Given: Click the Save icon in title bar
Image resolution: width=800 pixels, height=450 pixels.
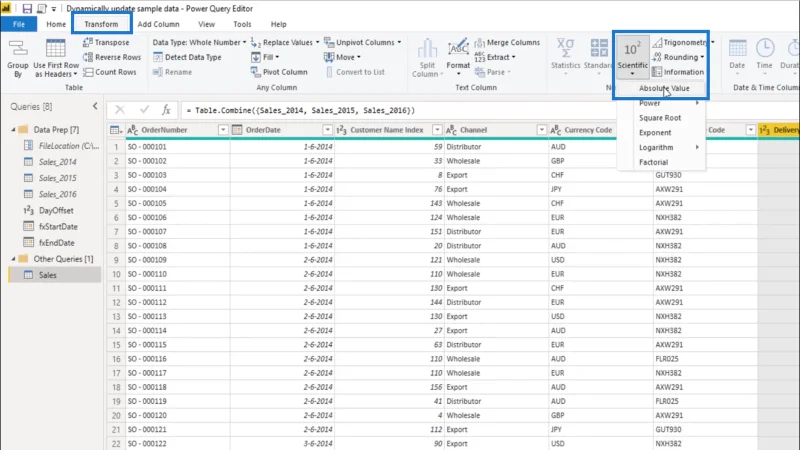Looking at the screenshot, I should (x=27, y=8).
